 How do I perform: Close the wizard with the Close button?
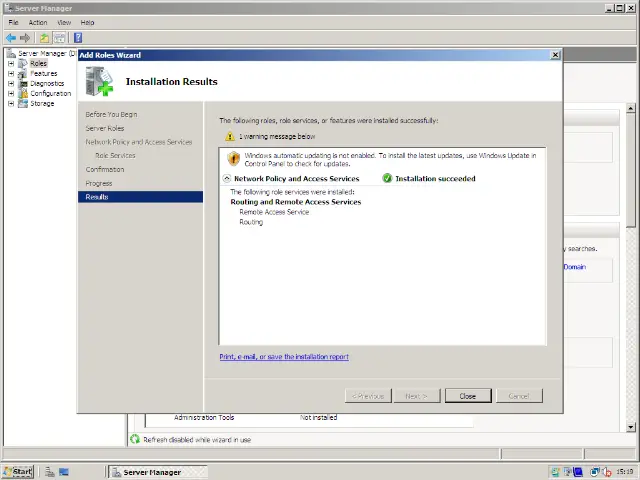[x=468, y=396]
